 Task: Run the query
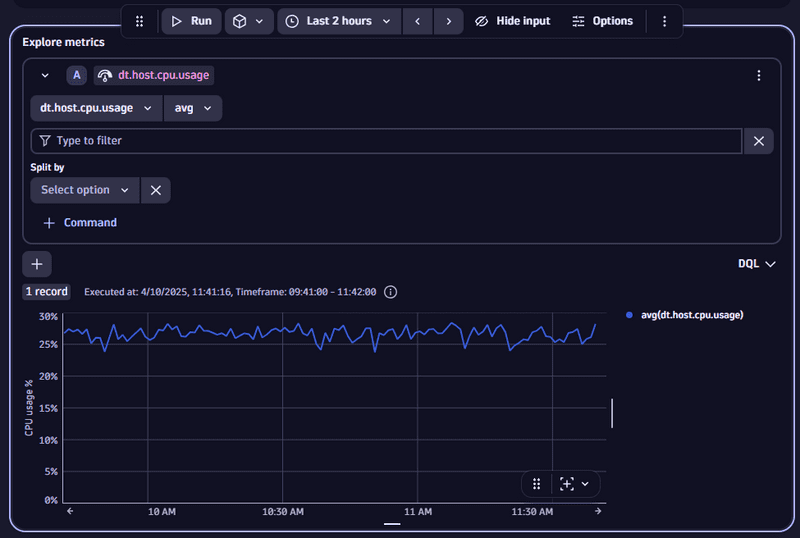(x=191, y=21)
